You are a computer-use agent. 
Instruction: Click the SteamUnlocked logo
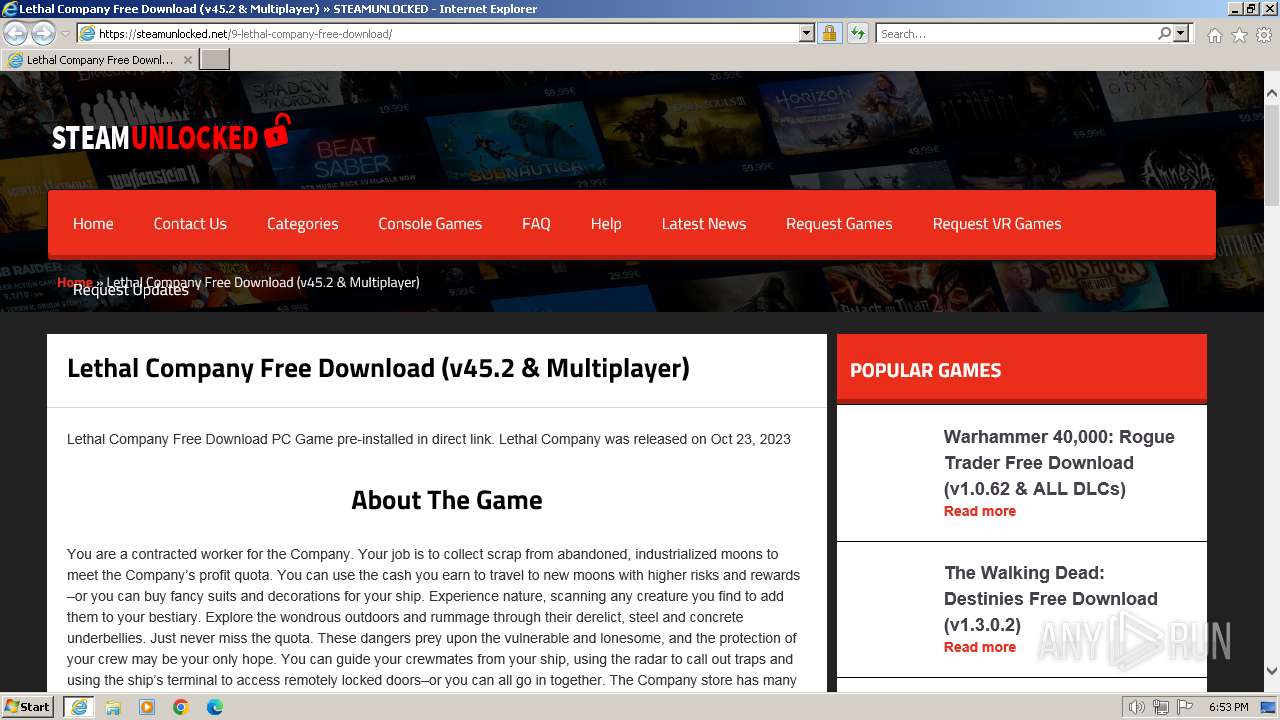171,134
